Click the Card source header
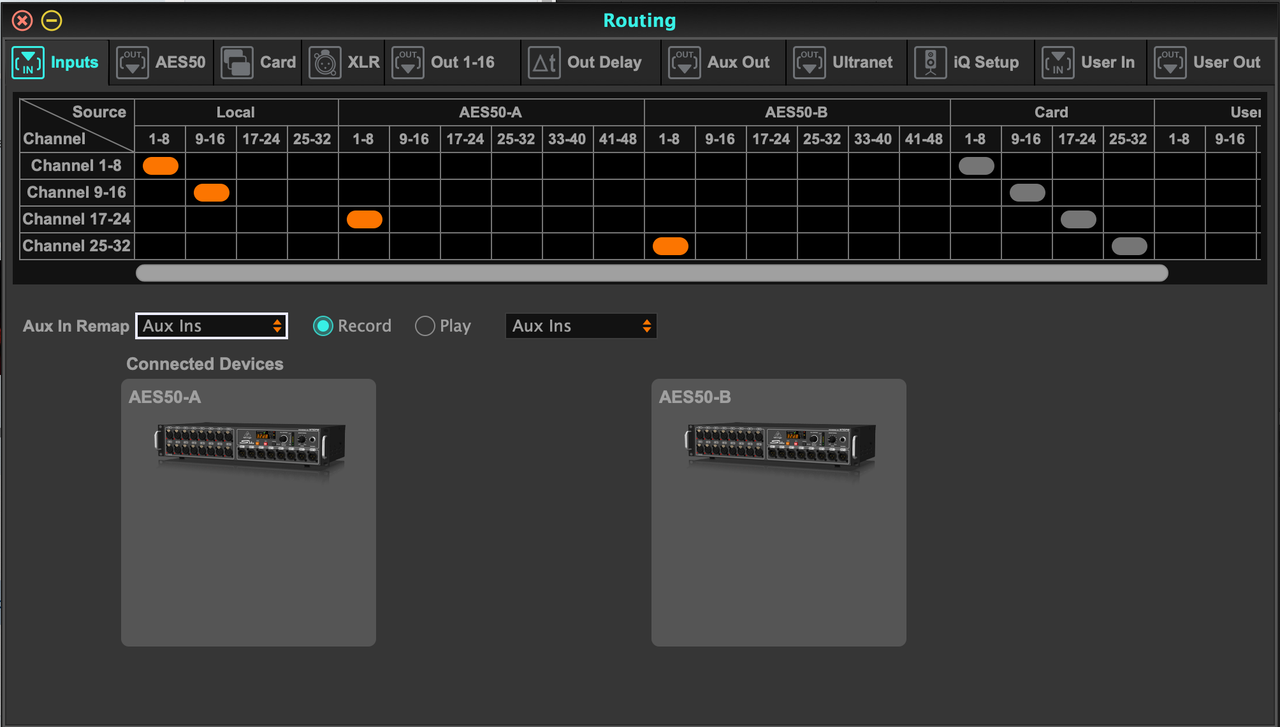 pyautogui.click(x=1051, y=112)
